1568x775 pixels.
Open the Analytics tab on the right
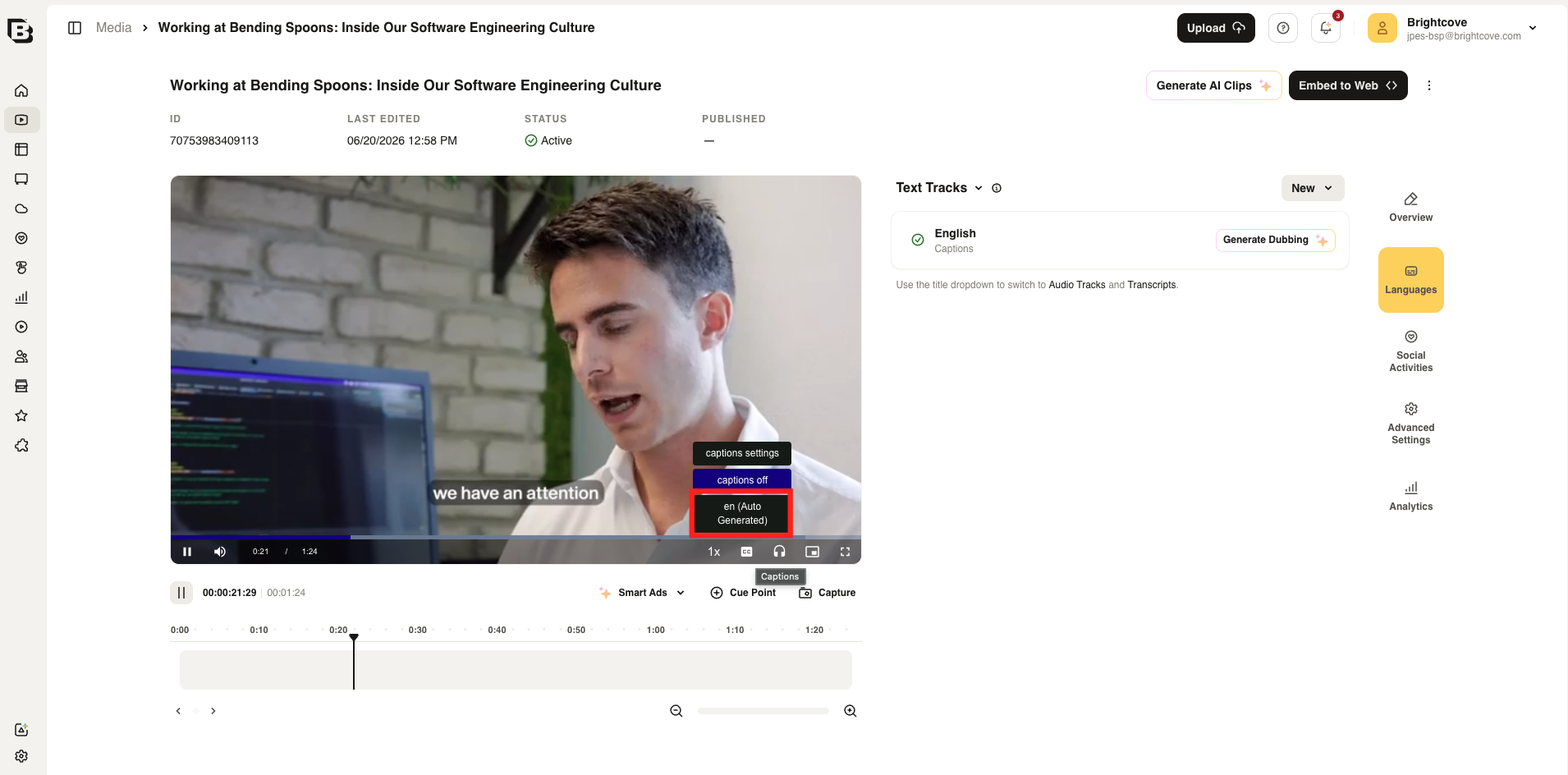click(x=1411, y=497)
